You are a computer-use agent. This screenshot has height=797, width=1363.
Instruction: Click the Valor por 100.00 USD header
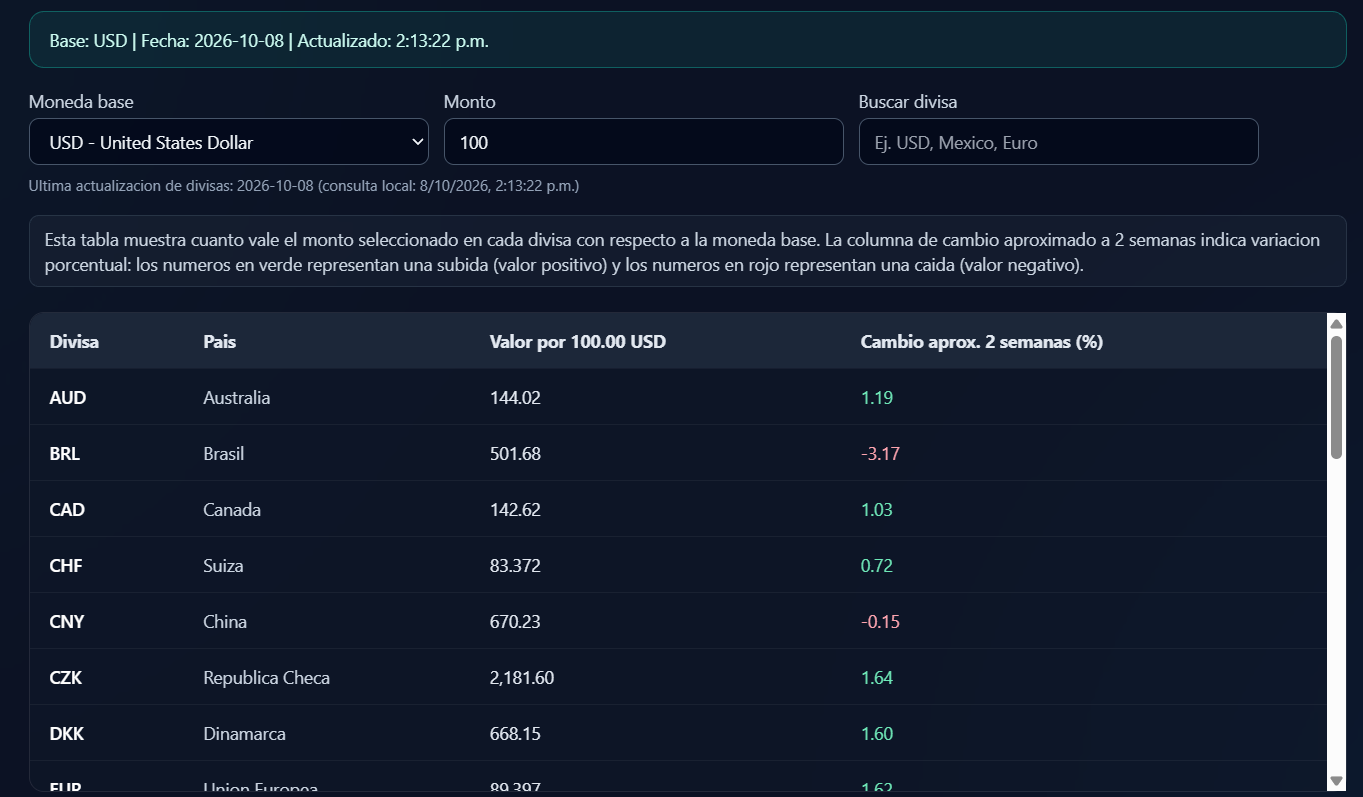578,342
